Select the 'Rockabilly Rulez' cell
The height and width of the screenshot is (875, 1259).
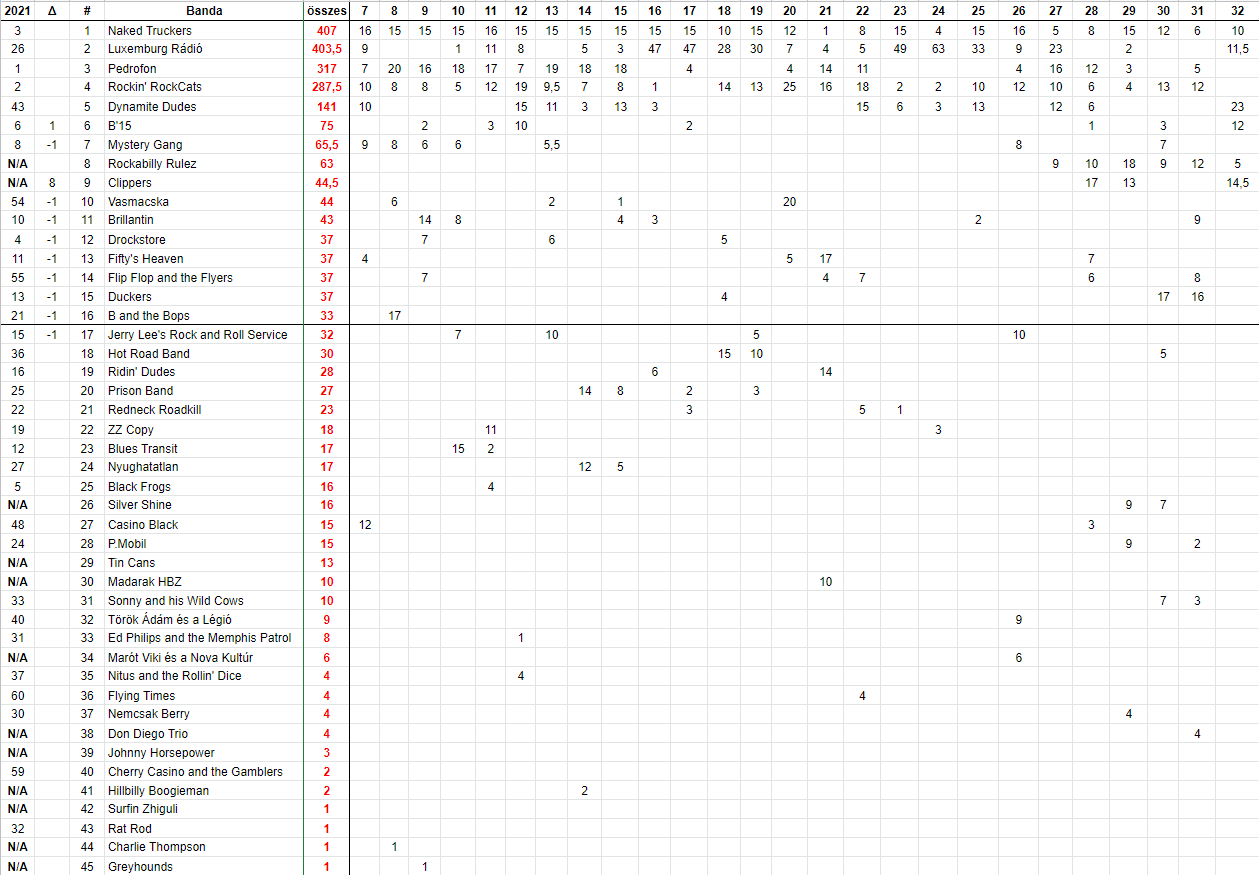point(204,164)
